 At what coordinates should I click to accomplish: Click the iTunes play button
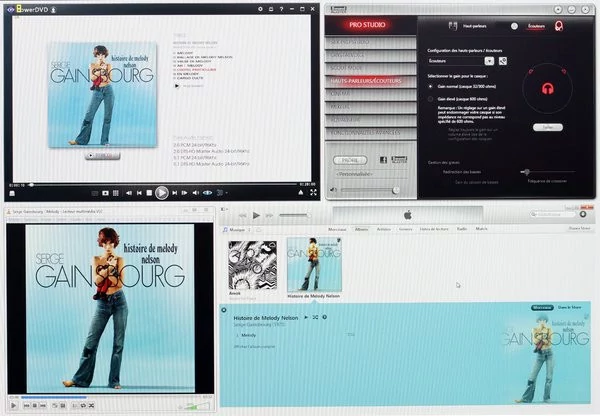click(x=256, y=215)
